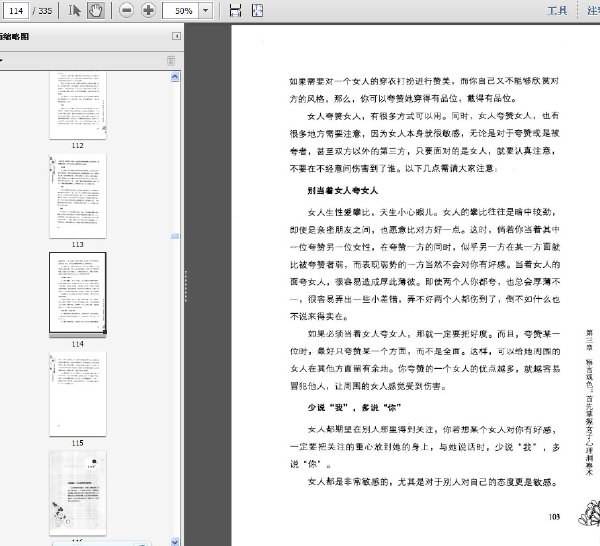Select the arrow selection tool
600x546 pixels.
point(74,10)
